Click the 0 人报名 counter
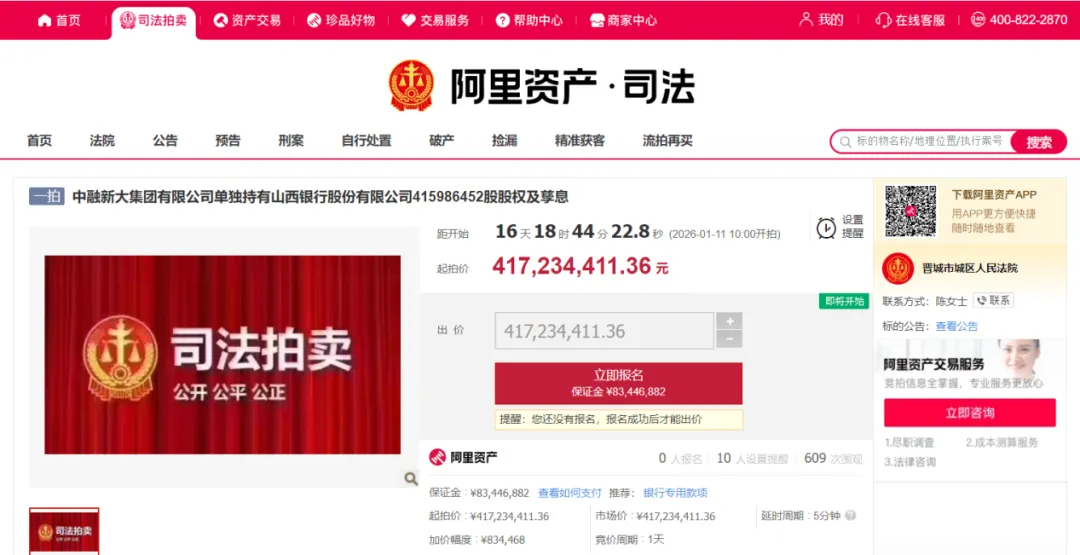 [680, 459]
